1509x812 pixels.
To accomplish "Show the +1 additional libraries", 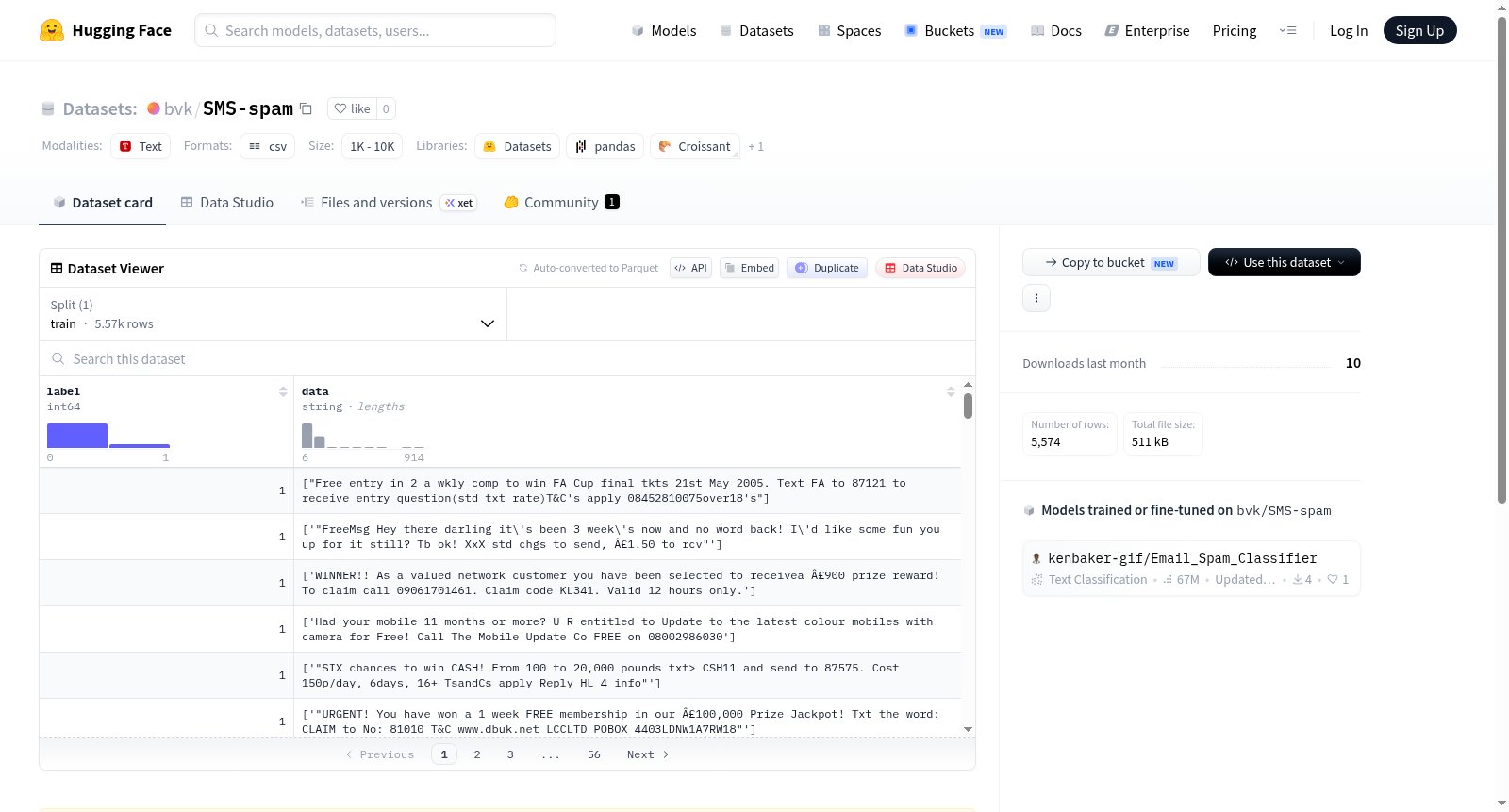I will tap(755, 146).
